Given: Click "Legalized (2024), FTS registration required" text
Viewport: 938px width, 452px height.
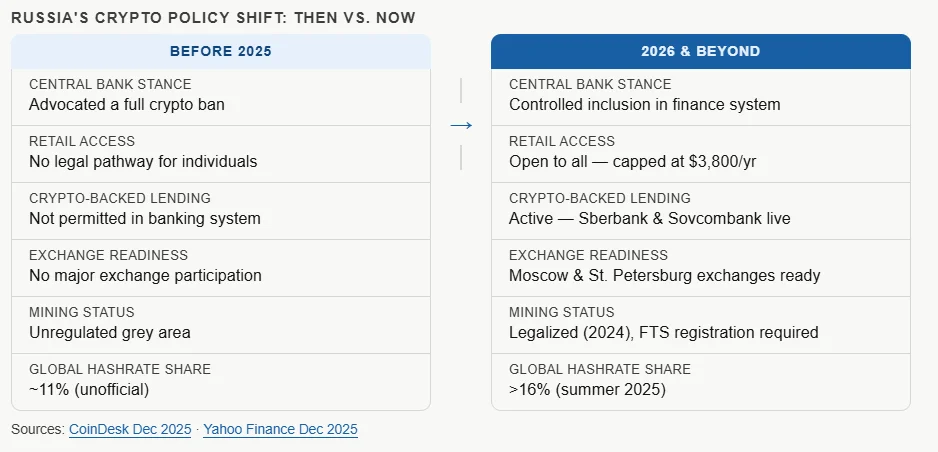Looking at the screenshot, I should pos(663,332).
